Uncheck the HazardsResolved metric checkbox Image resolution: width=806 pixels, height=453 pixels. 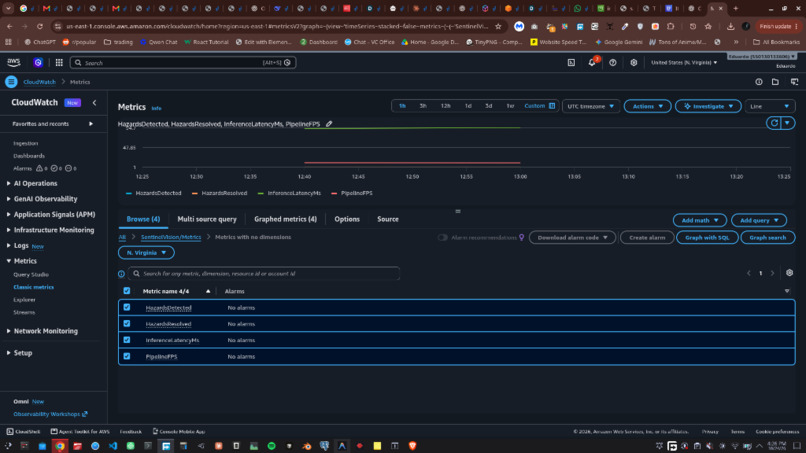coord(126,323)
